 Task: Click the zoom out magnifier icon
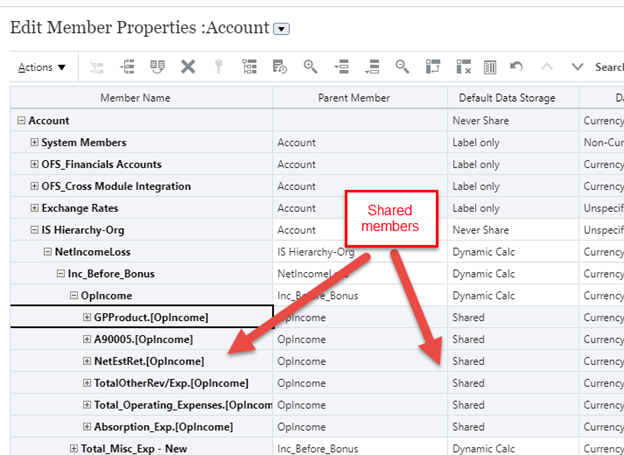point(402,67)
